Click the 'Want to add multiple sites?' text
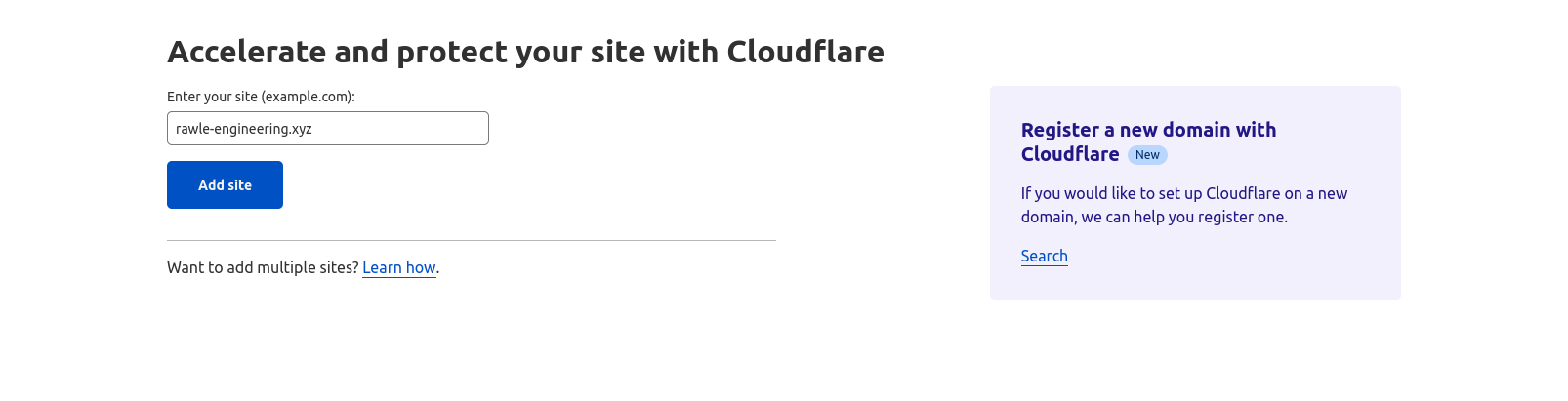The image size is (1568, 401). tap(263, 267)
